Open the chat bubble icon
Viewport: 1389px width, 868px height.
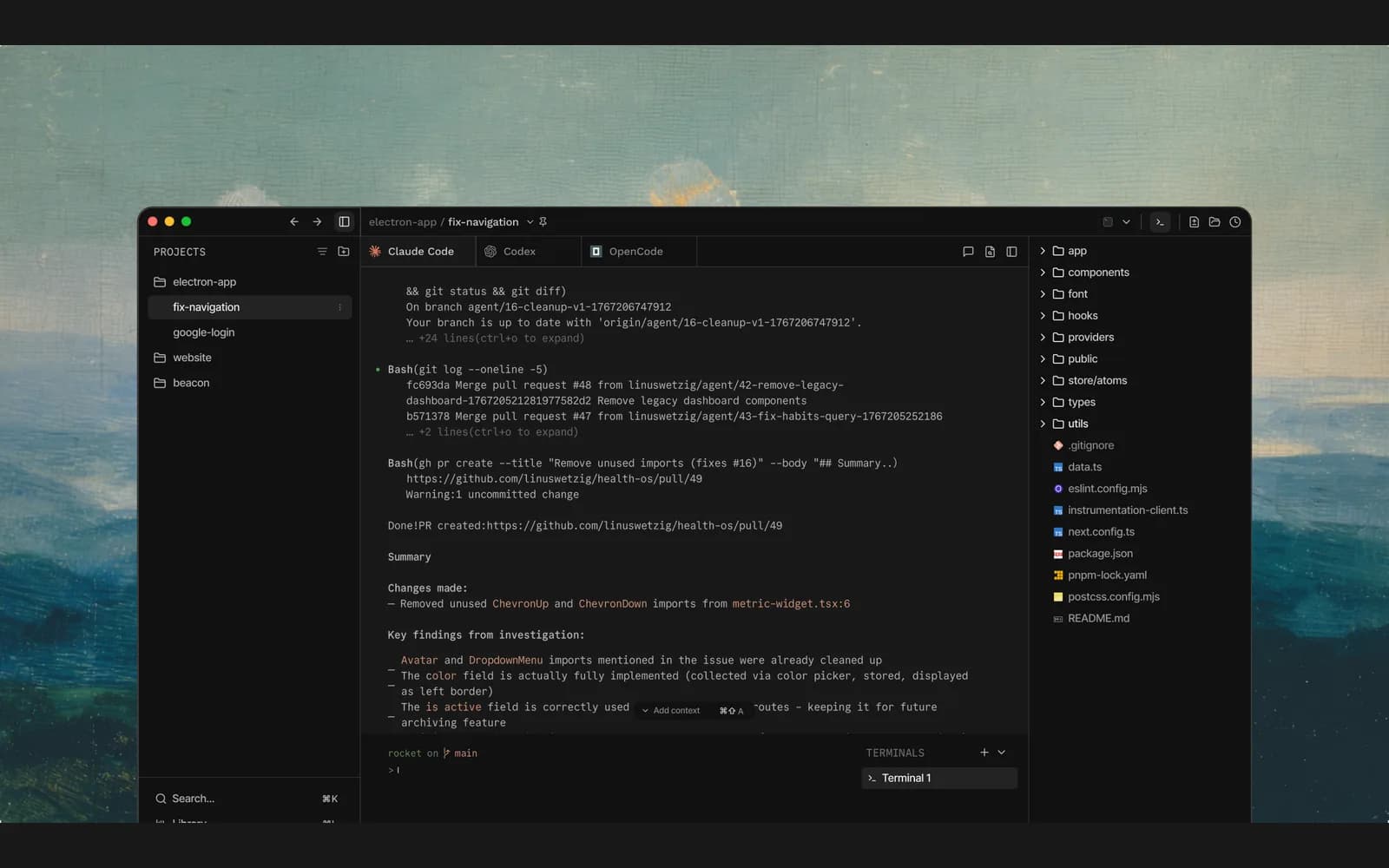(x=968, y=252)
